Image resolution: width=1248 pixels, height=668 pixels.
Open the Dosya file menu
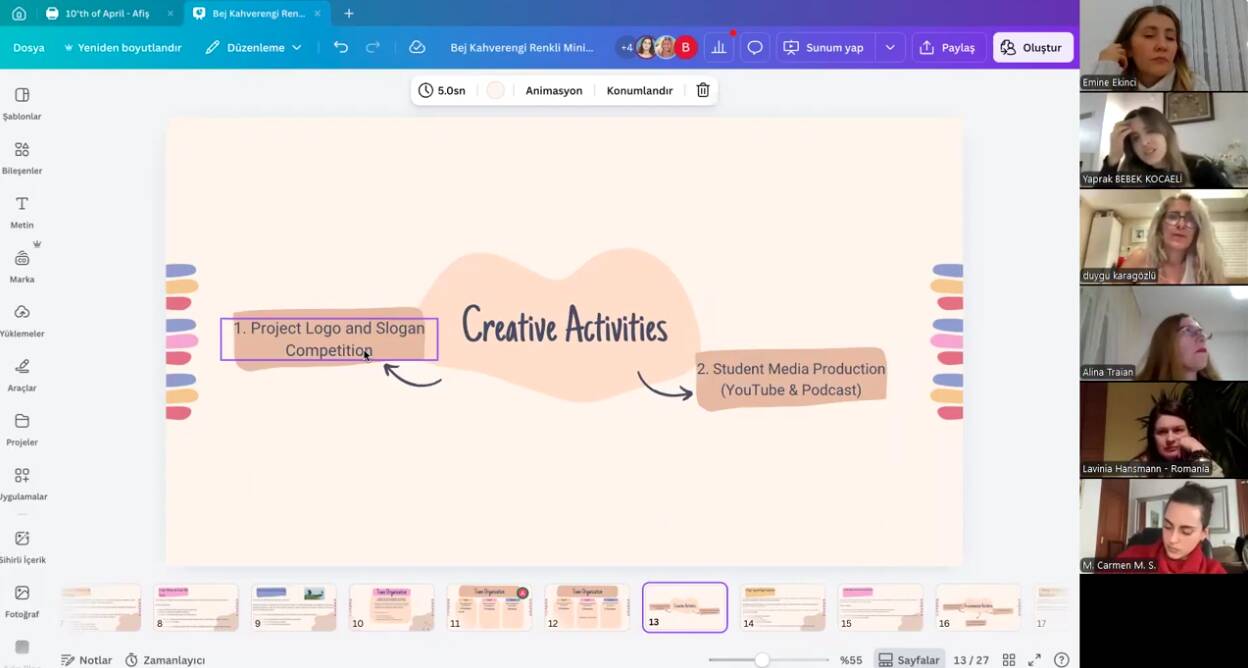point(28,47)
